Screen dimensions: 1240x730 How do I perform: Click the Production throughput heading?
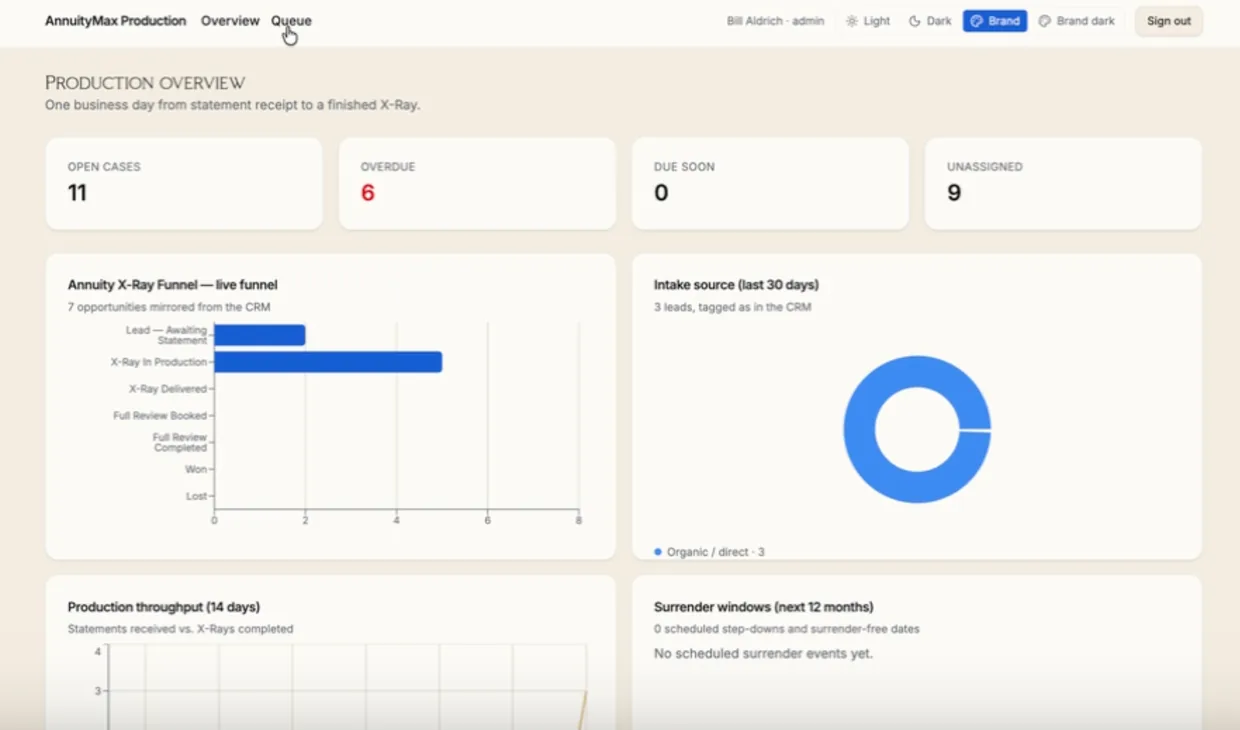point(164,607)
